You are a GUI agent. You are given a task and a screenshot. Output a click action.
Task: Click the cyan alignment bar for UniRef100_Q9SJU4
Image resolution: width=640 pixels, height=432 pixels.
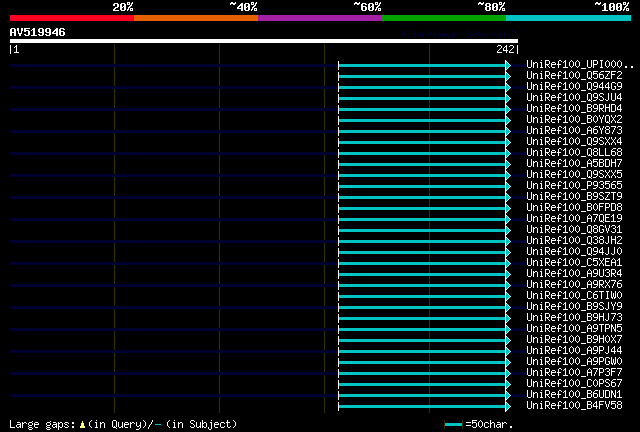coord(422,98)
